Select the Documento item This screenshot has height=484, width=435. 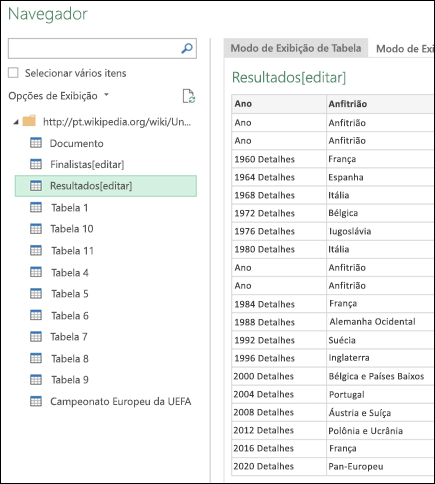(x=77, y=143)
